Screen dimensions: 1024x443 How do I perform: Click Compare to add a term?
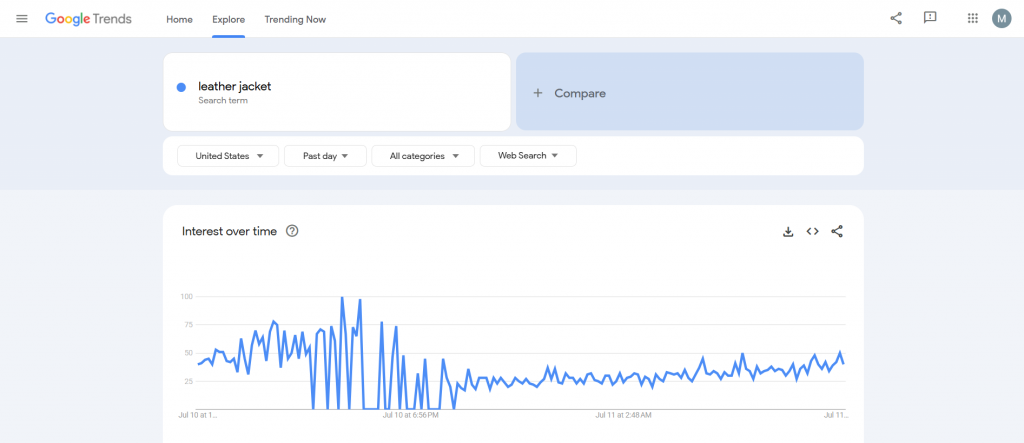689,93
